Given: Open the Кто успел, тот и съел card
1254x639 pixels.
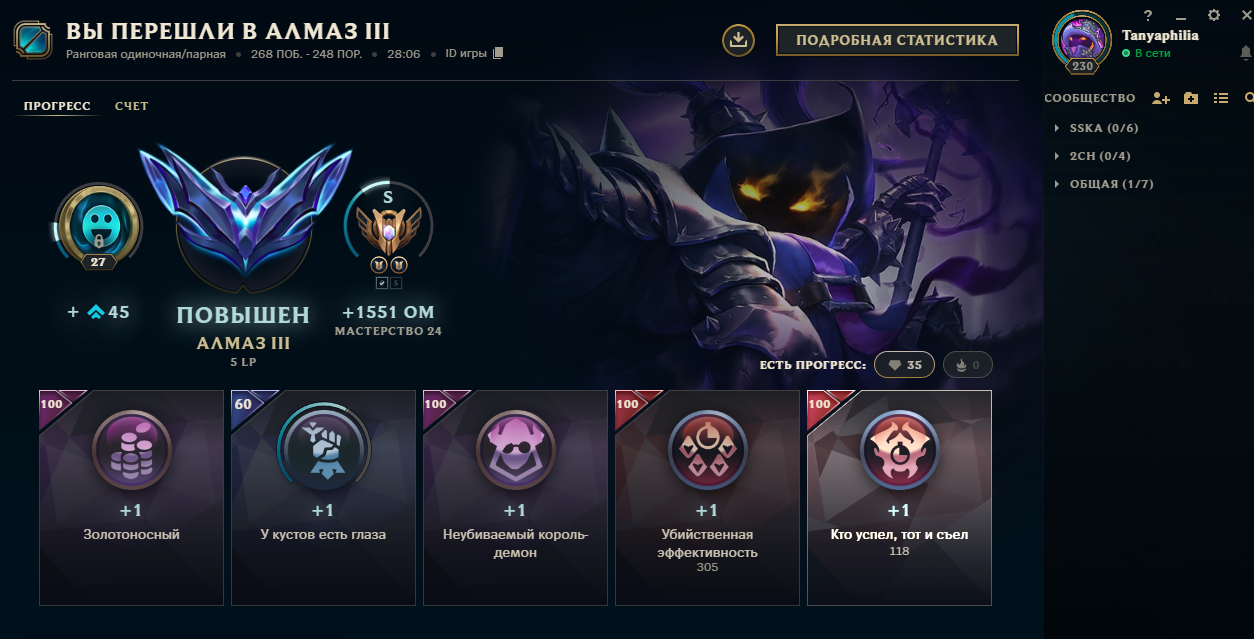Looking at the screenshot, I should pyautogui.click(x=899, y=498).
